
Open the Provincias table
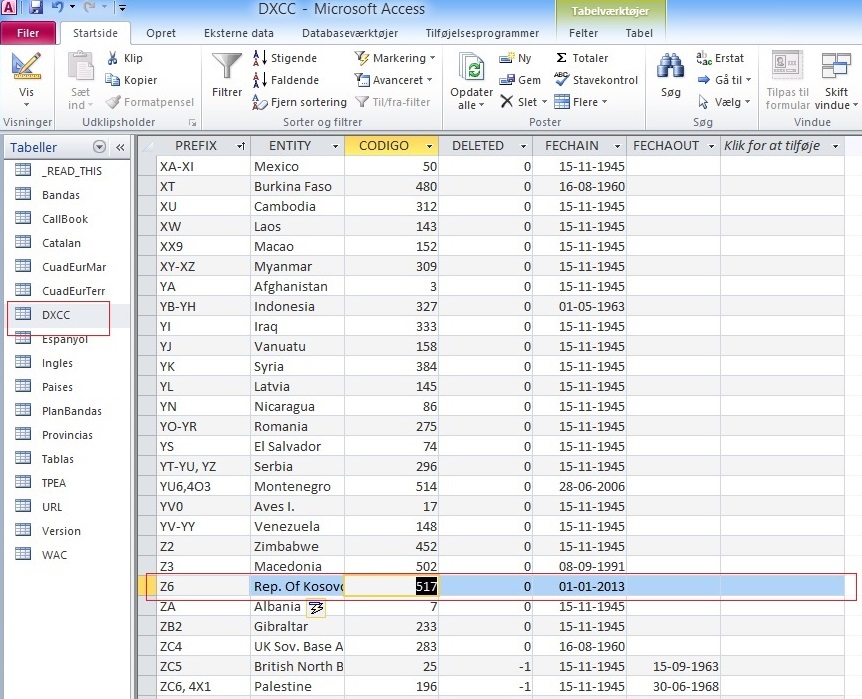coord(68,435)
